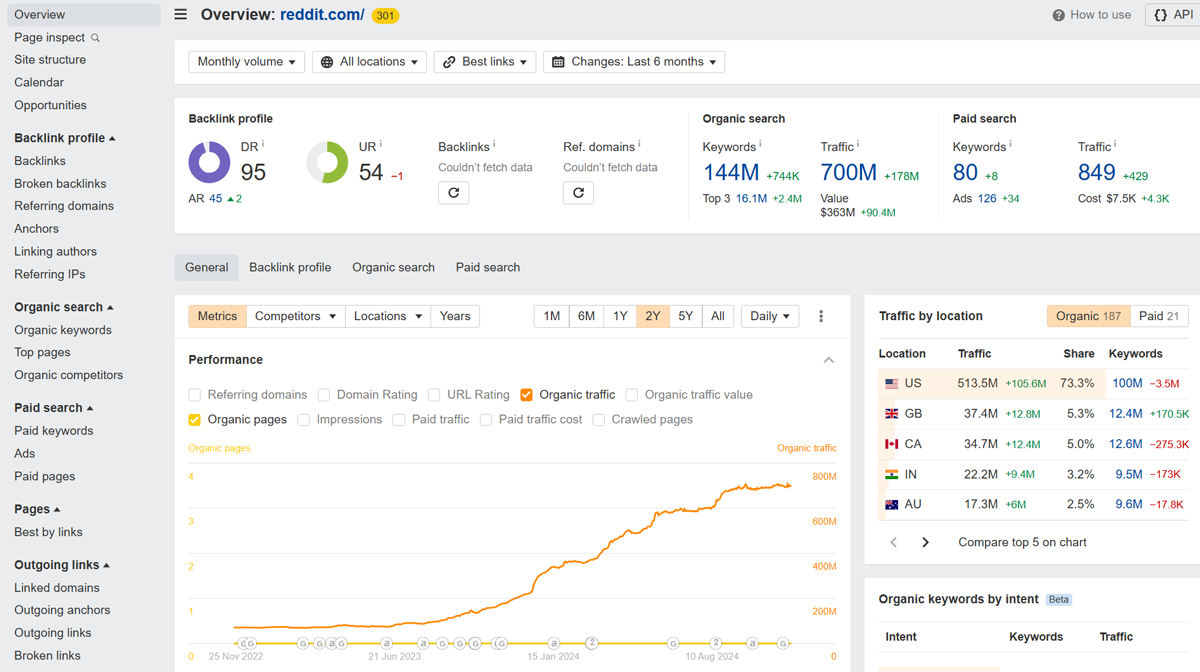The width and height of the screenshot is (1200, 672).
Task: Select the General tab
Action: [x=207, y=267]
